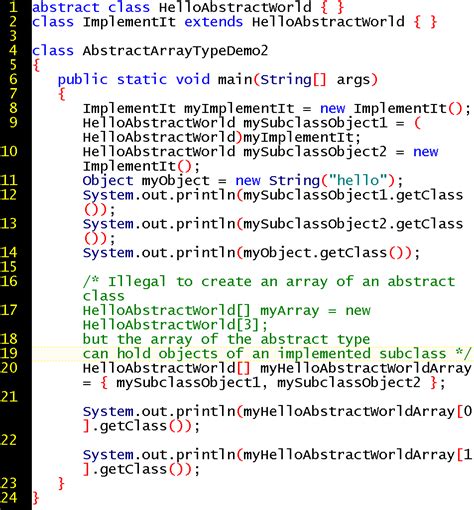The image size is (474, 510).
Task: Click closing brace on line 23
Action: click(62, 483)
